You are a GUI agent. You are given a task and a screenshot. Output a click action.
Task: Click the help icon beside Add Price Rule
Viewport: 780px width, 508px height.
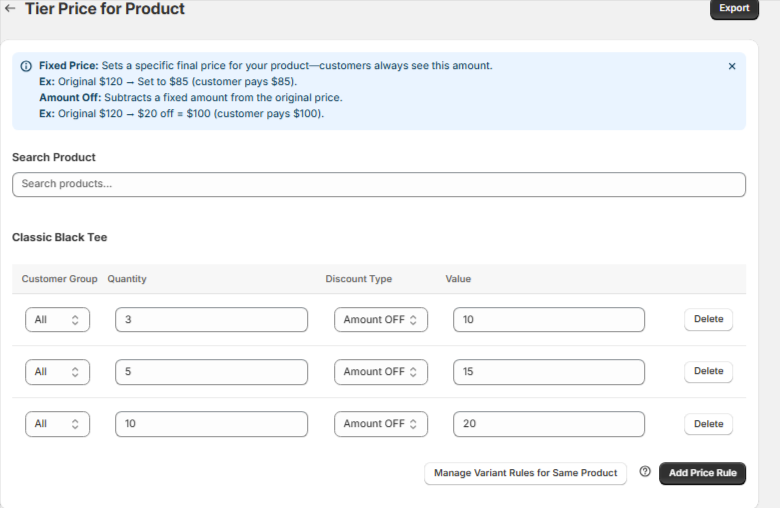point(645,472)
